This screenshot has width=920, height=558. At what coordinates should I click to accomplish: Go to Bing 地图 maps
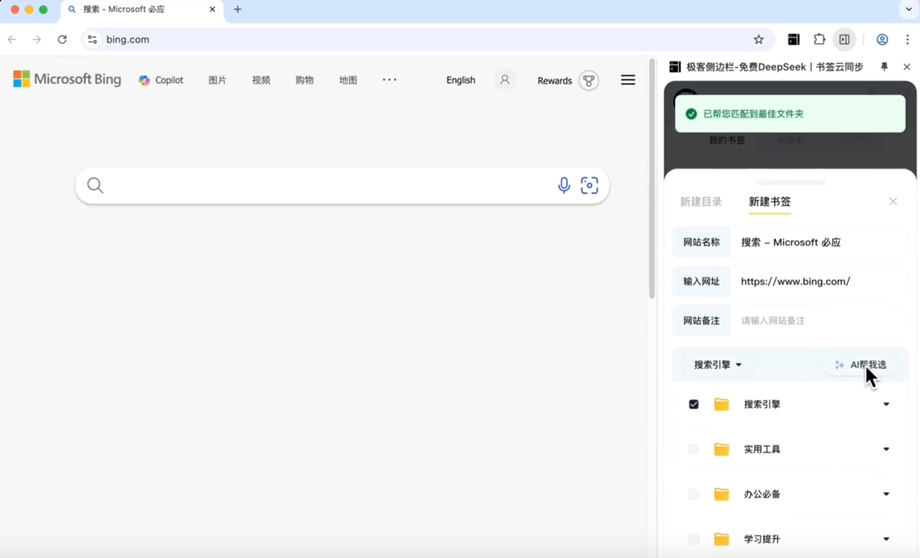click(x=348, y=80)
